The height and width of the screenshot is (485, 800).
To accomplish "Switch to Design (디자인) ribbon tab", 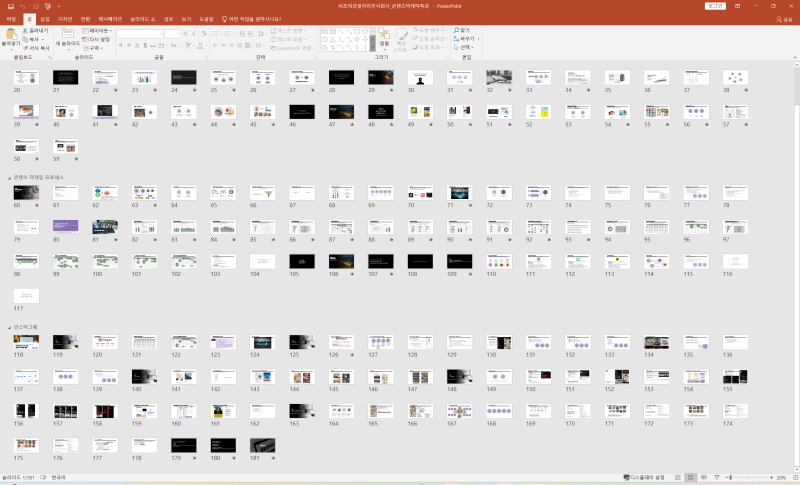I will 65,19.
